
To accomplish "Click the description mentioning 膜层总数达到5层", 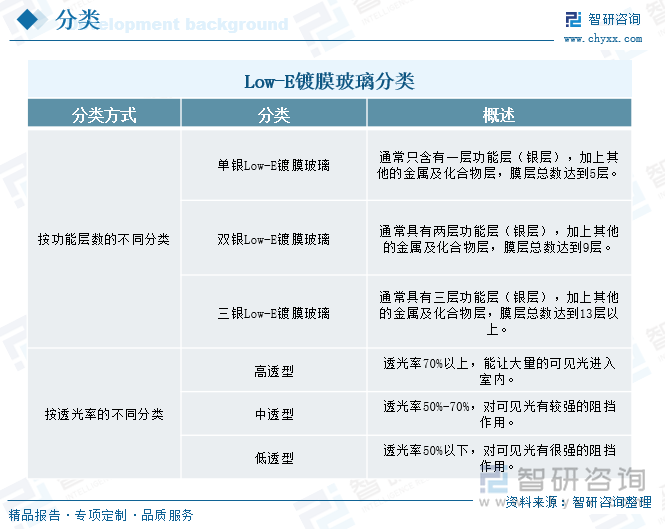I will click(499, 165).
